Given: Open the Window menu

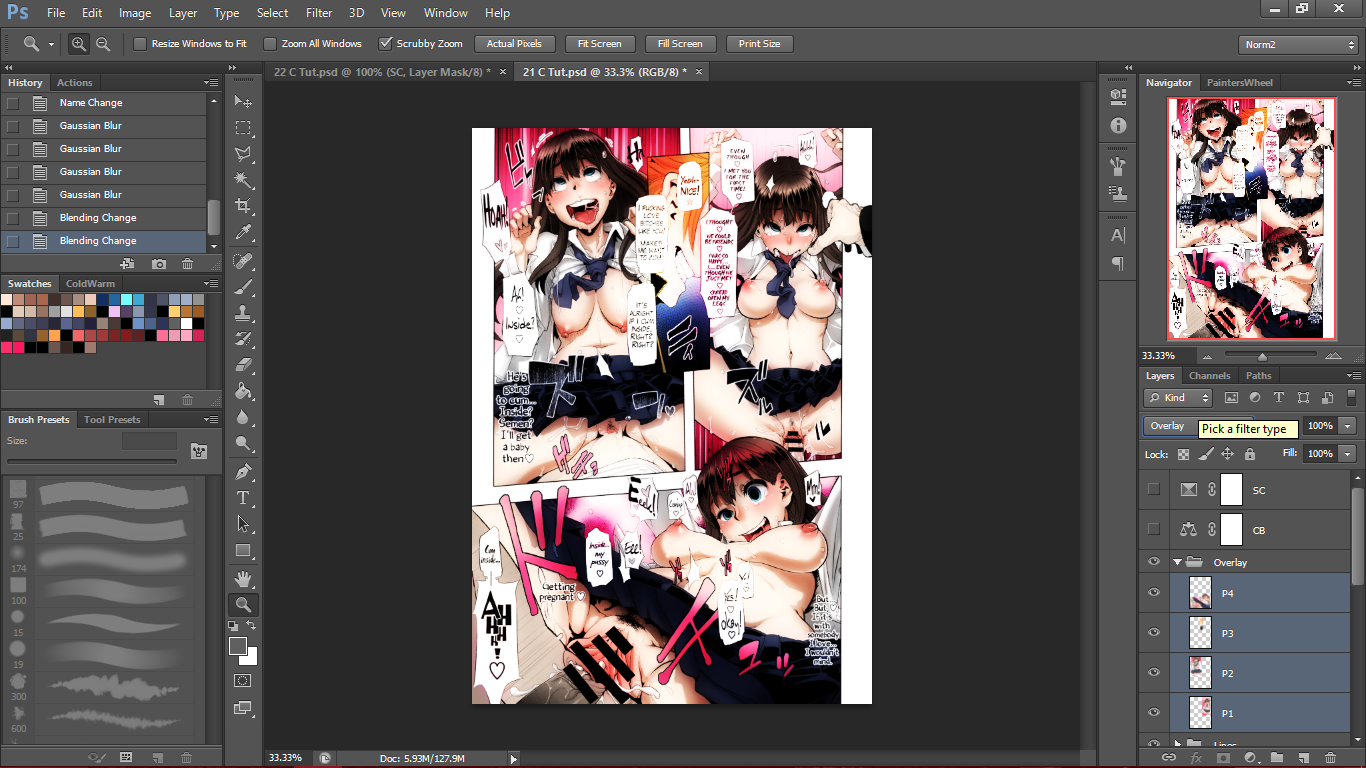Looking at the screenshot, I should point(445,13).
